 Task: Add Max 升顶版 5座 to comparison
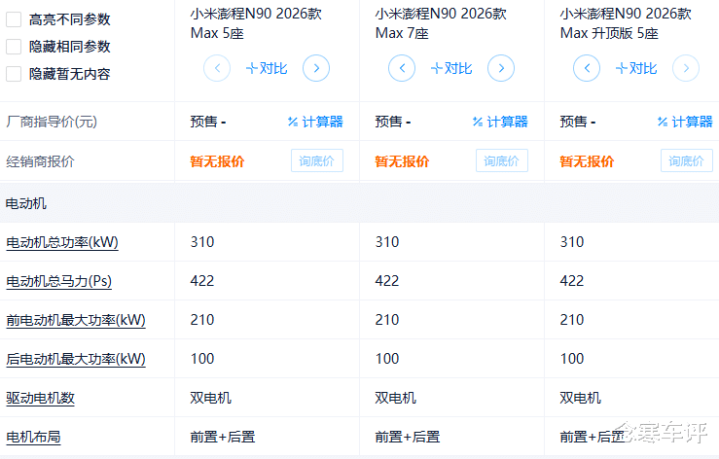[636, 68]
